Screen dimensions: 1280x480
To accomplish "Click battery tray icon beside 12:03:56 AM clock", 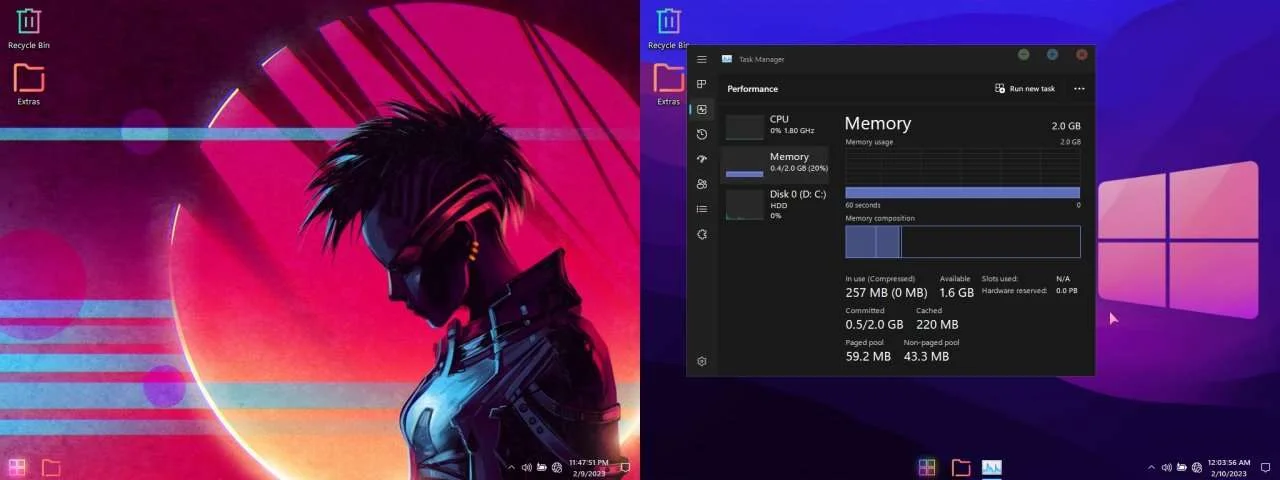I will click(1181, 467).
